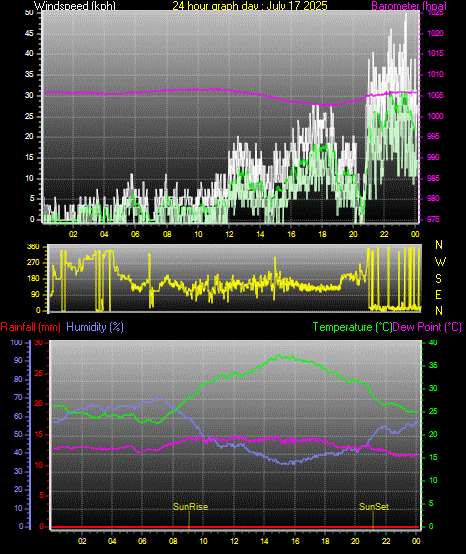The image size is (466, 554).
Task: Click the 'Humidity (%)' legend label
Action: coord(95,327)
